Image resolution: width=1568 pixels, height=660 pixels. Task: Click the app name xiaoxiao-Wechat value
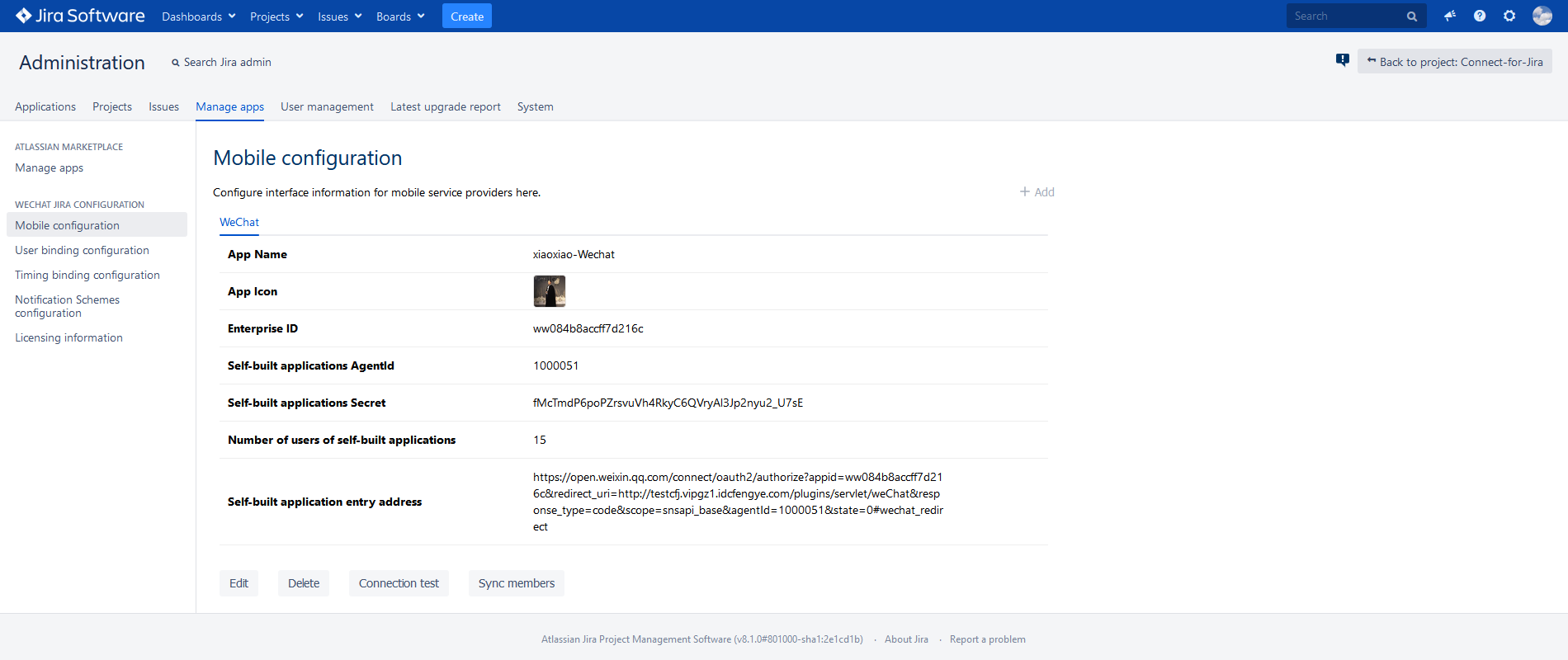point(574,254)
